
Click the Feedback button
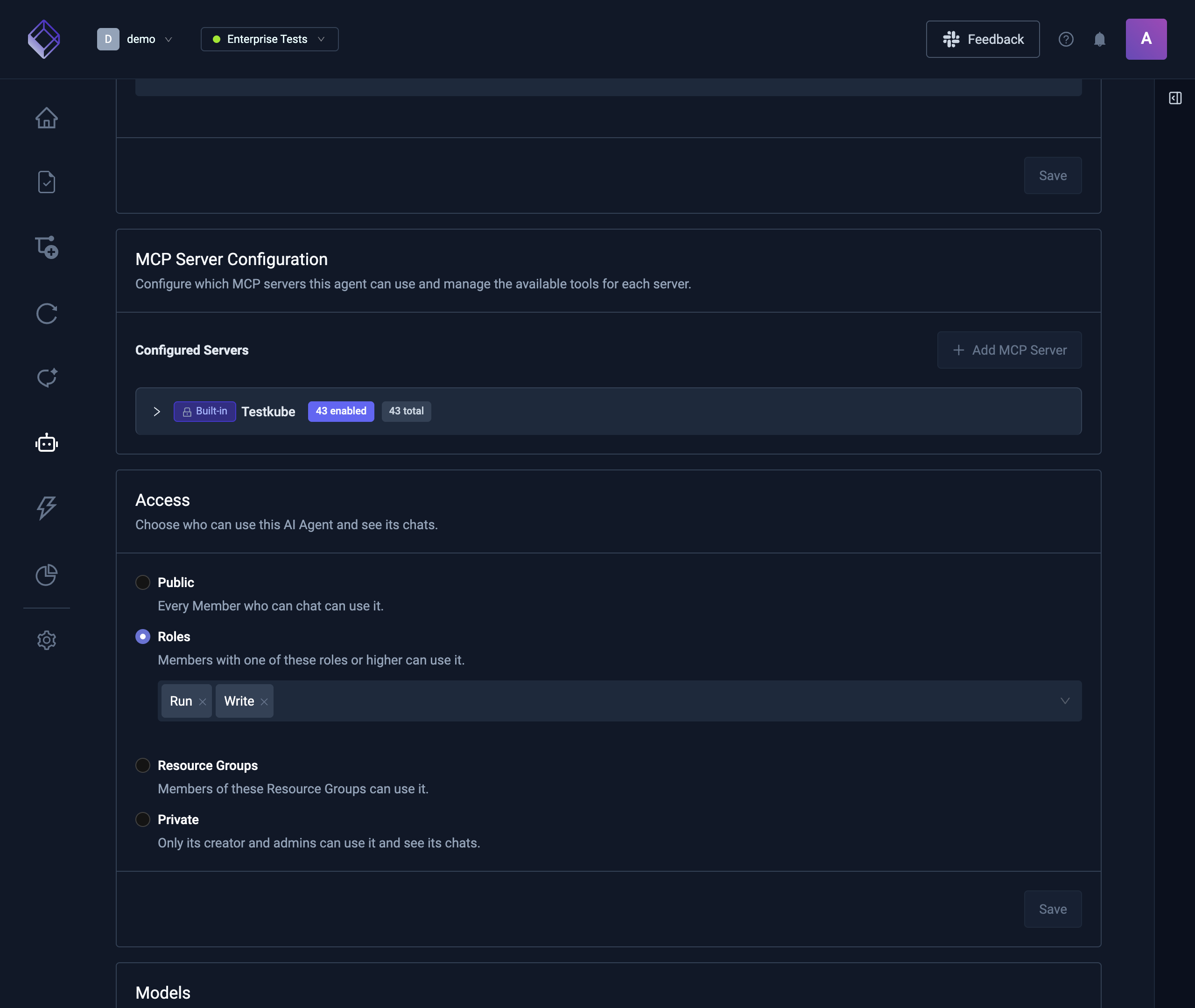click(x=983, y=39)
